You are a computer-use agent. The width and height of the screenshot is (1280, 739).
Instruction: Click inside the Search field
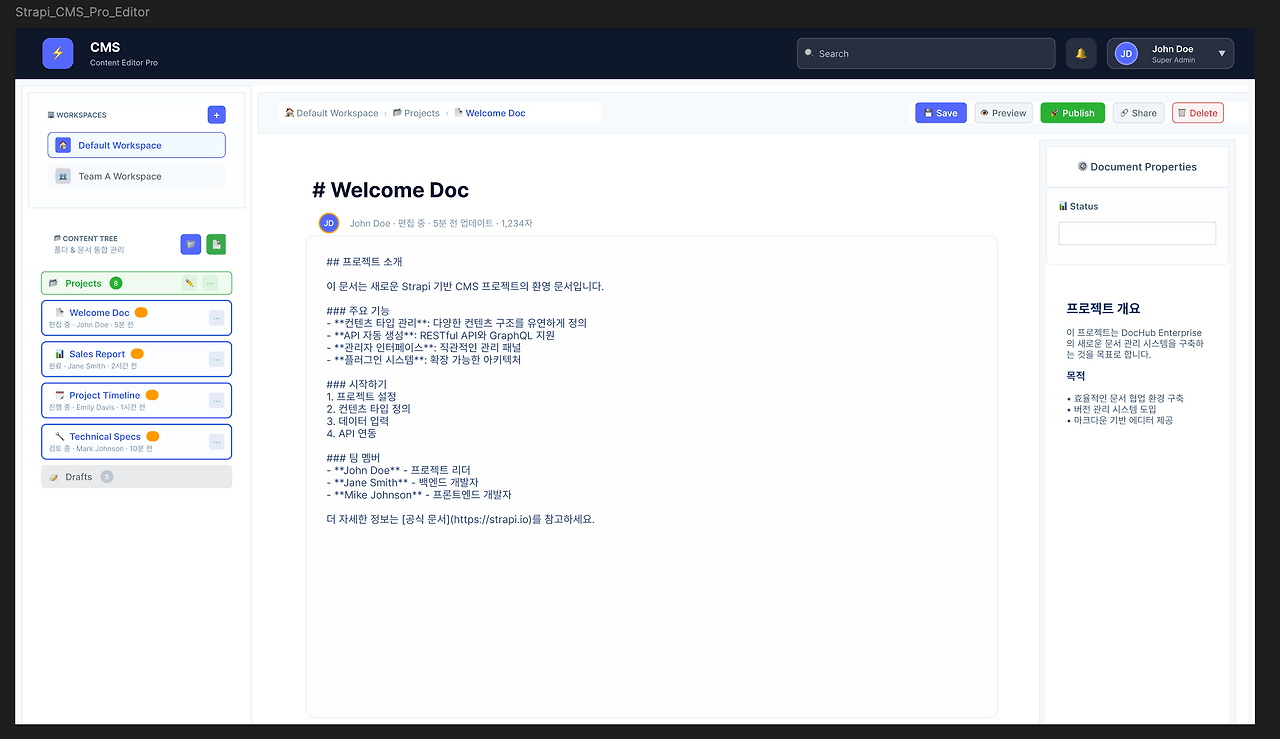925,53
